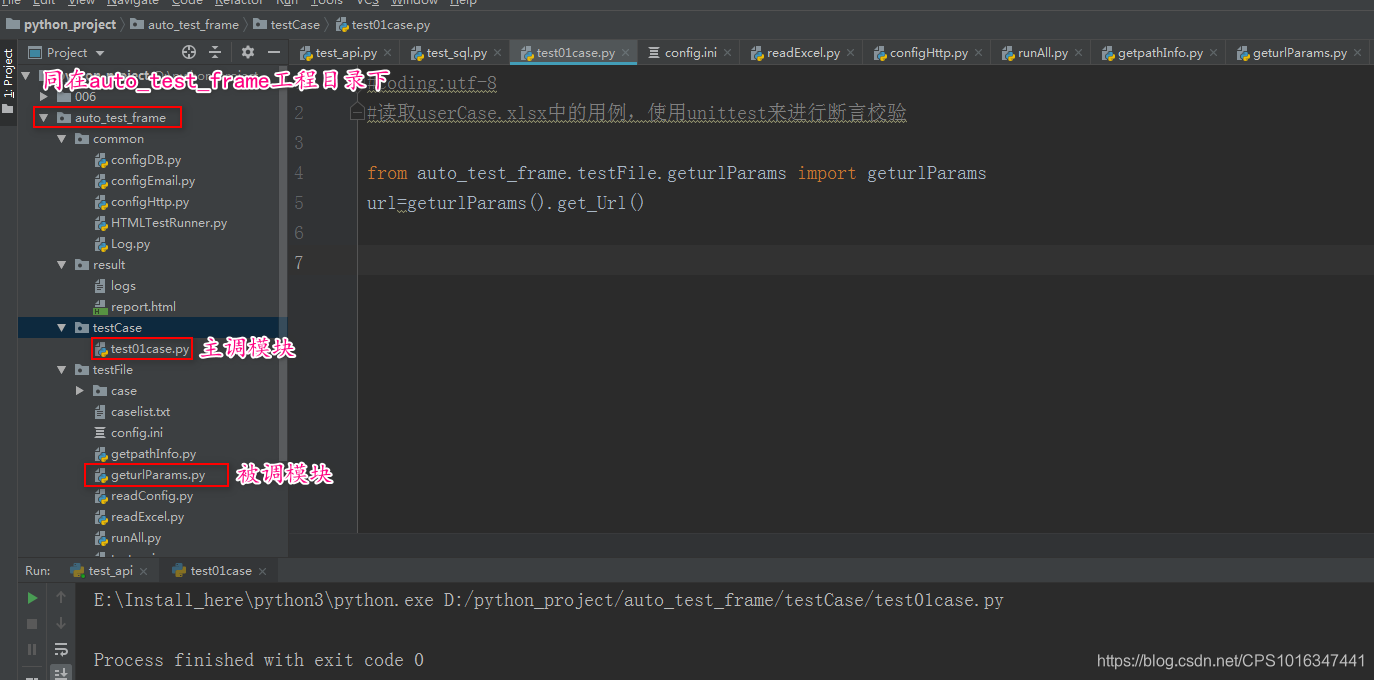This screenshot has width=1374, height=680.
Task: Click the locate/scroll-from-source crosshair icon
Action: tap(189, 52)
